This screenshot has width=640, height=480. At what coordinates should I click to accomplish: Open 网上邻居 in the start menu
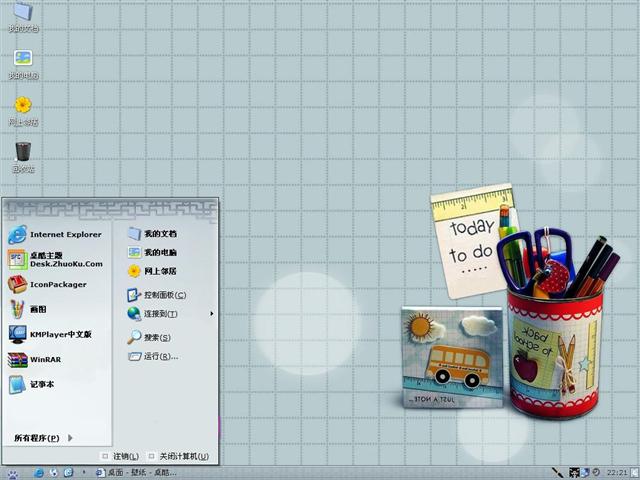click(x=152, y=271)
